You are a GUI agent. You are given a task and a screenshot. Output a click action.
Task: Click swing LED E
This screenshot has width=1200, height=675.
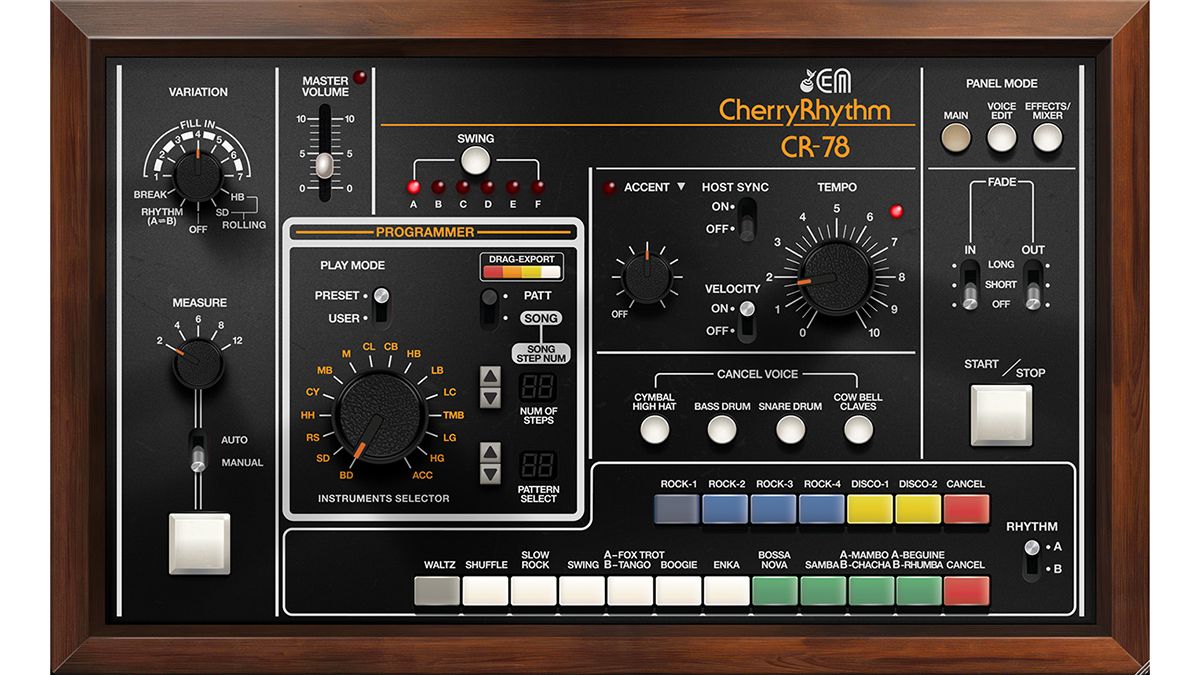coord(513,187)
